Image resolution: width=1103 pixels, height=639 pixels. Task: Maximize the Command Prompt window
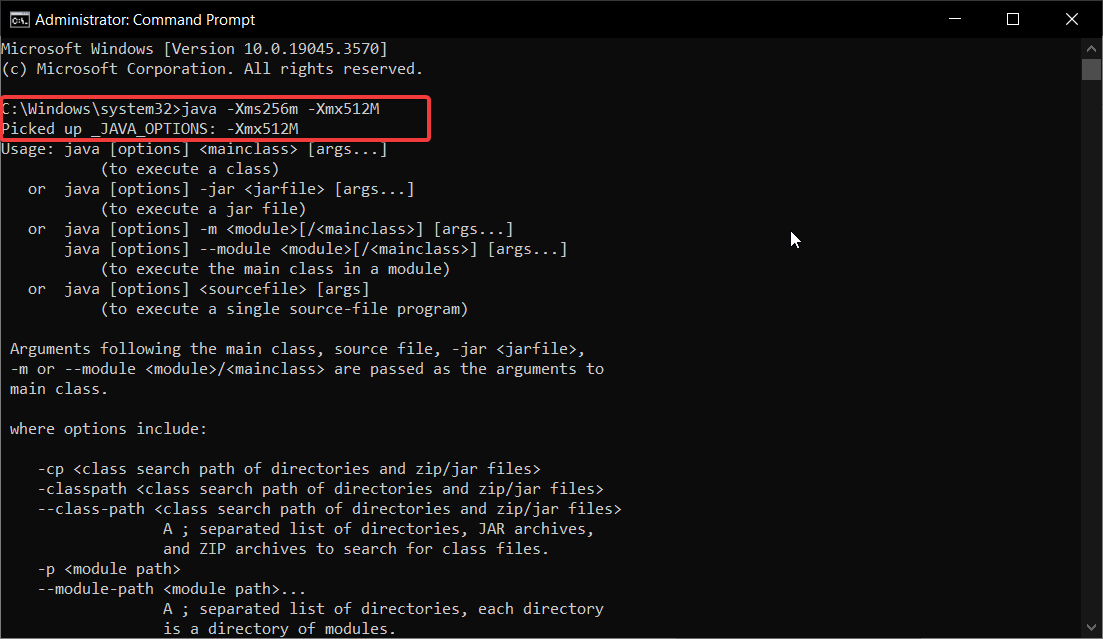(1013, 19)
